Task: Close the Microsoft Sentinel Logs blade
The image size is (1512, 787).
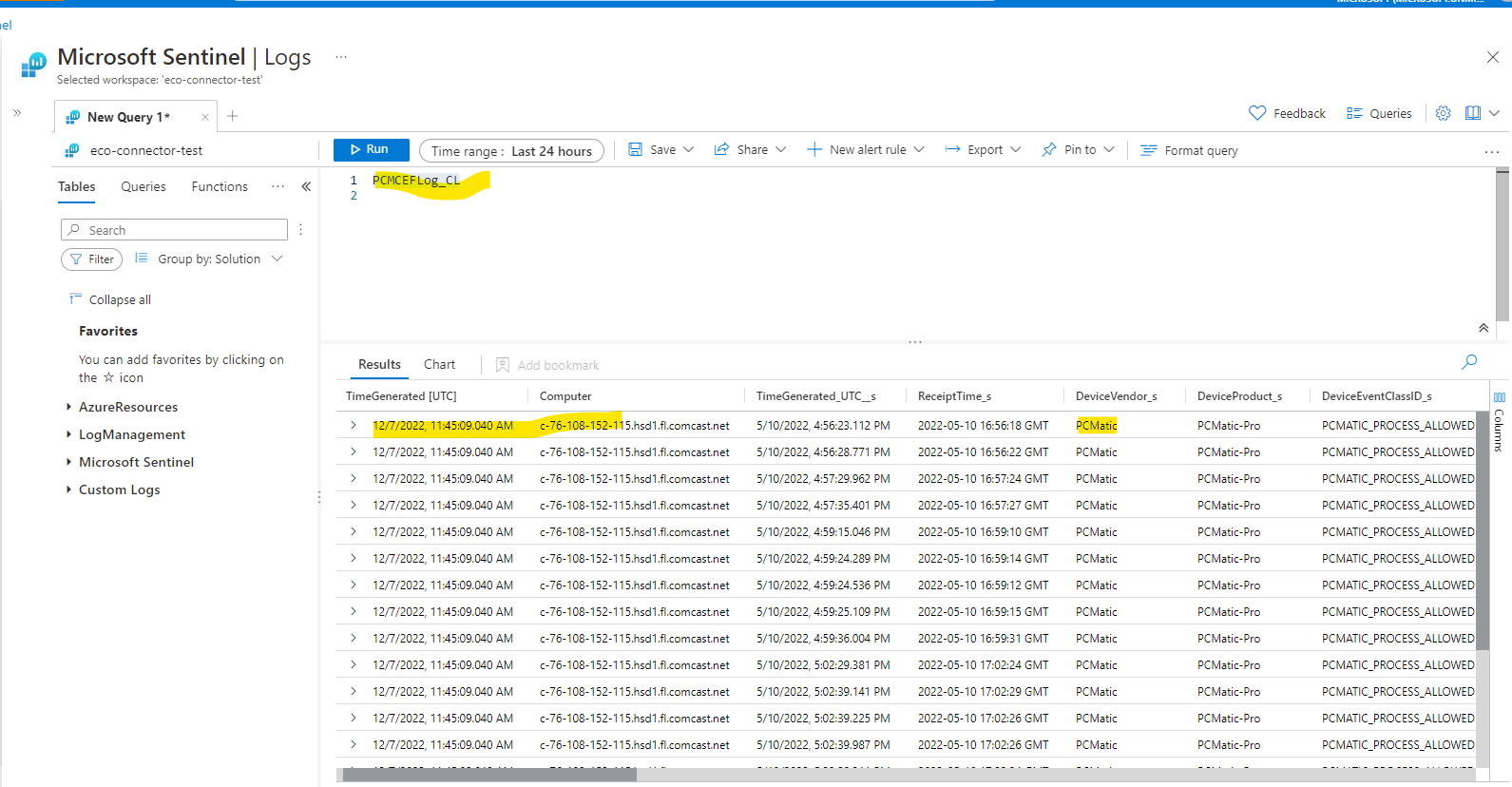Action: (1492, 57)
